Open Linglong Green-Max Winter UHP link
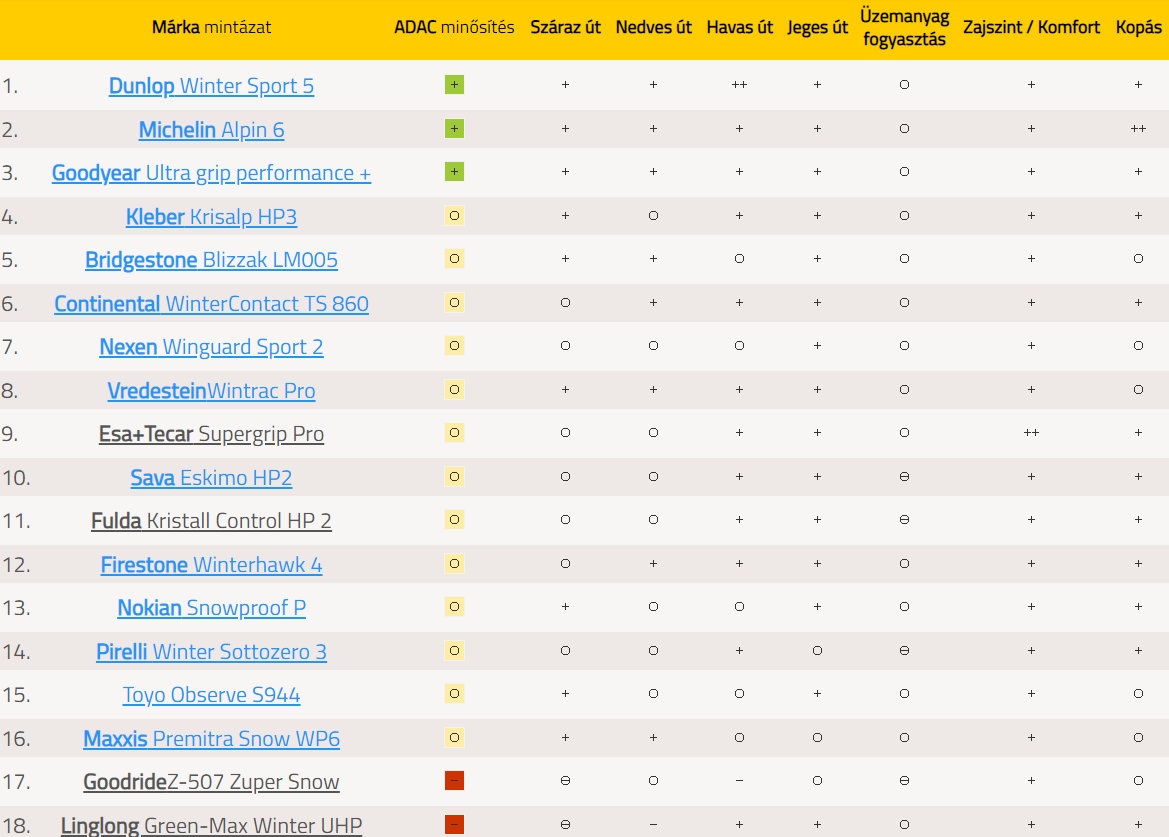The width and height of the screenshot is (1169, 837). tap(211, 826)
